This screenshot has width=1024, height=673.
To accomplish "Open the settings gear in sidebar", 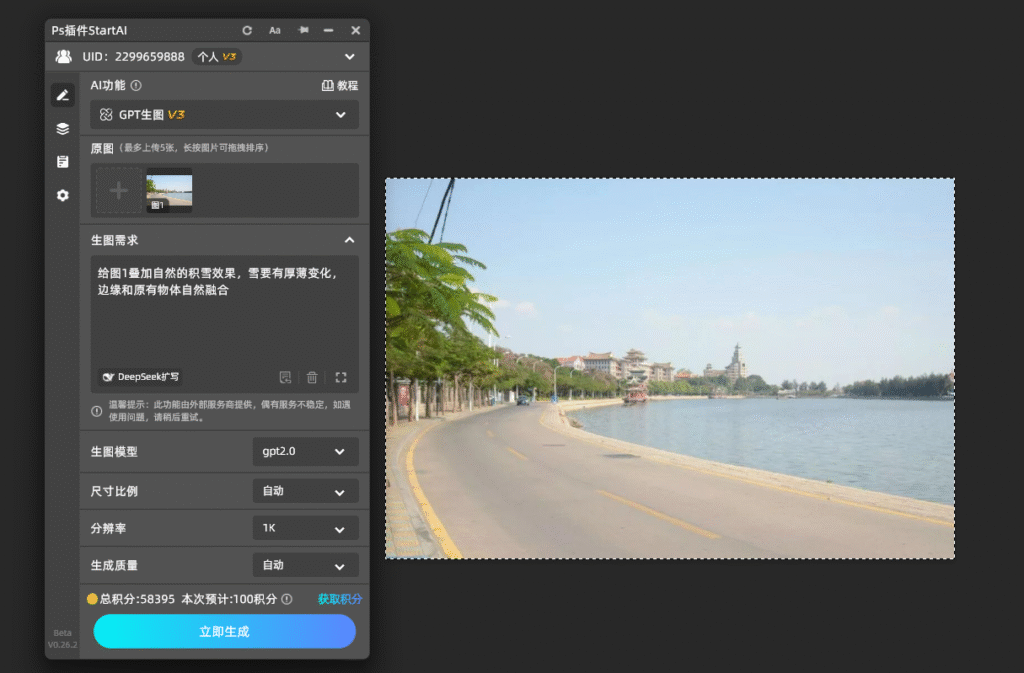I will pos(63,195).
